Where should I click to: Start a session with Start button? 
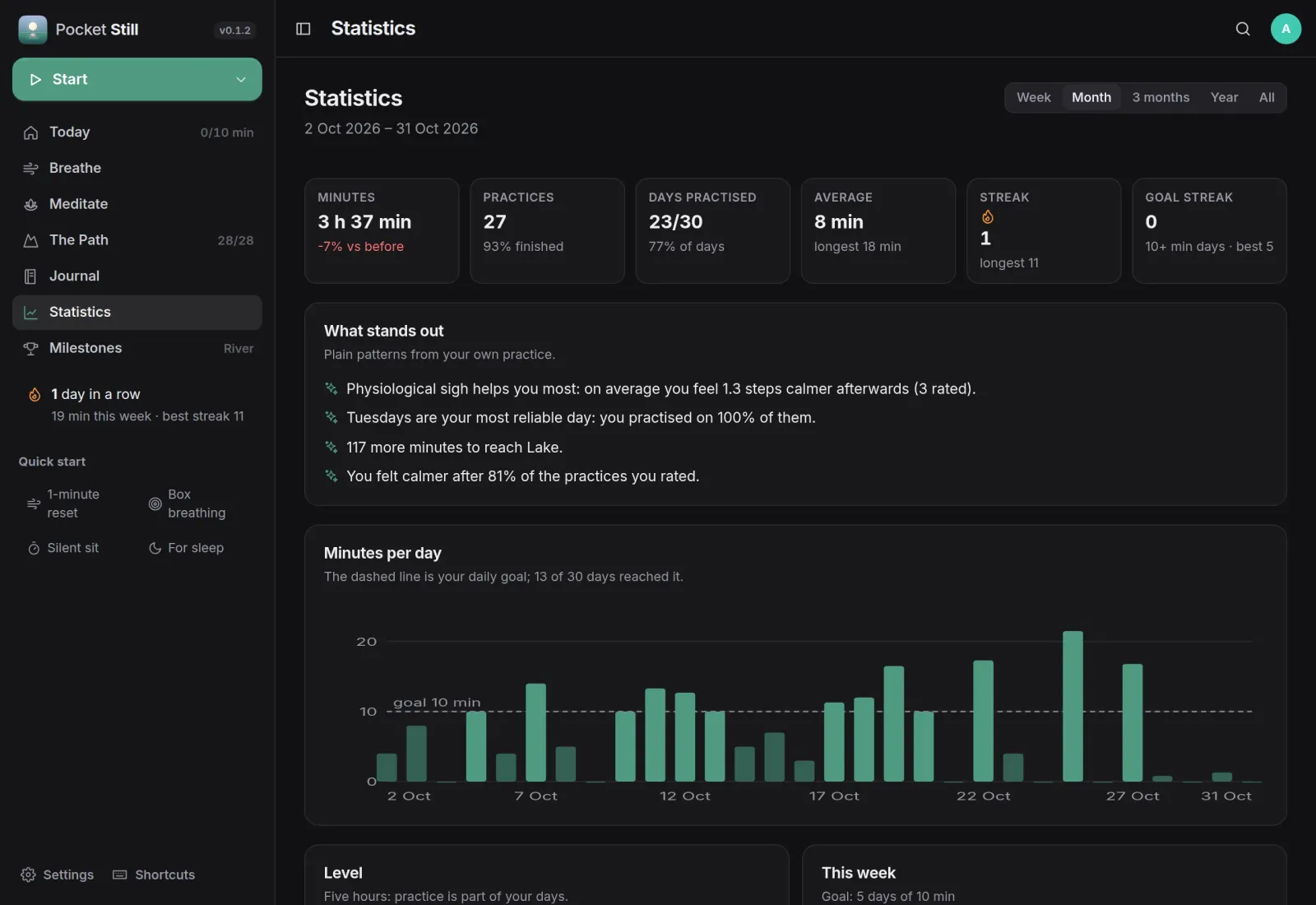[x=137, y=79]
